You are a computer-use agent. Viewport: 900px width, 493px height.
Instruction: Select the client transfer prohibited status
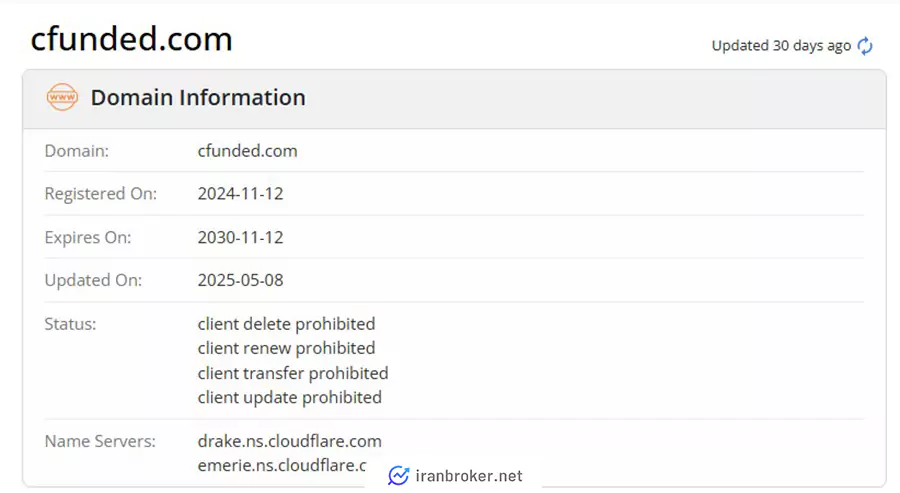point(293,373)
